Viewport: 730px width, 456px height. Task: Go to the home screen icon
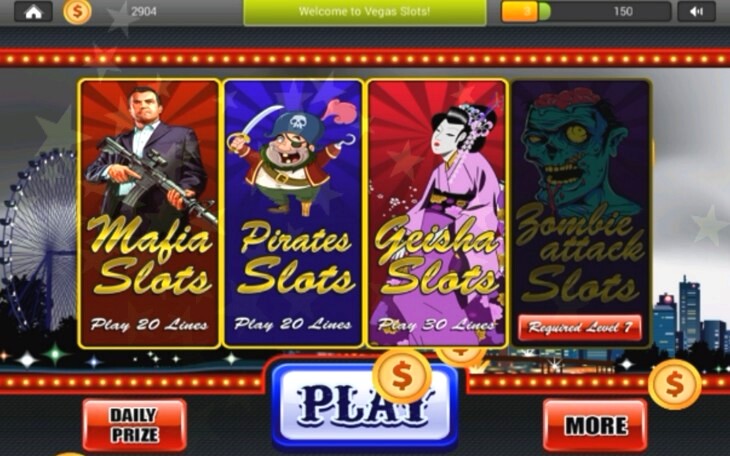click(x=33, y=12)
